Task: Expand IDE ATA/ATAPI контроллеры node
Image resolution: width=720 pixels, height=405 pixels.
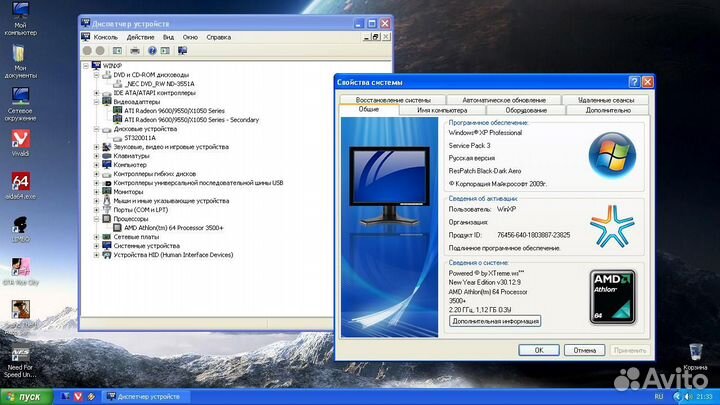Action: (96, 93)
